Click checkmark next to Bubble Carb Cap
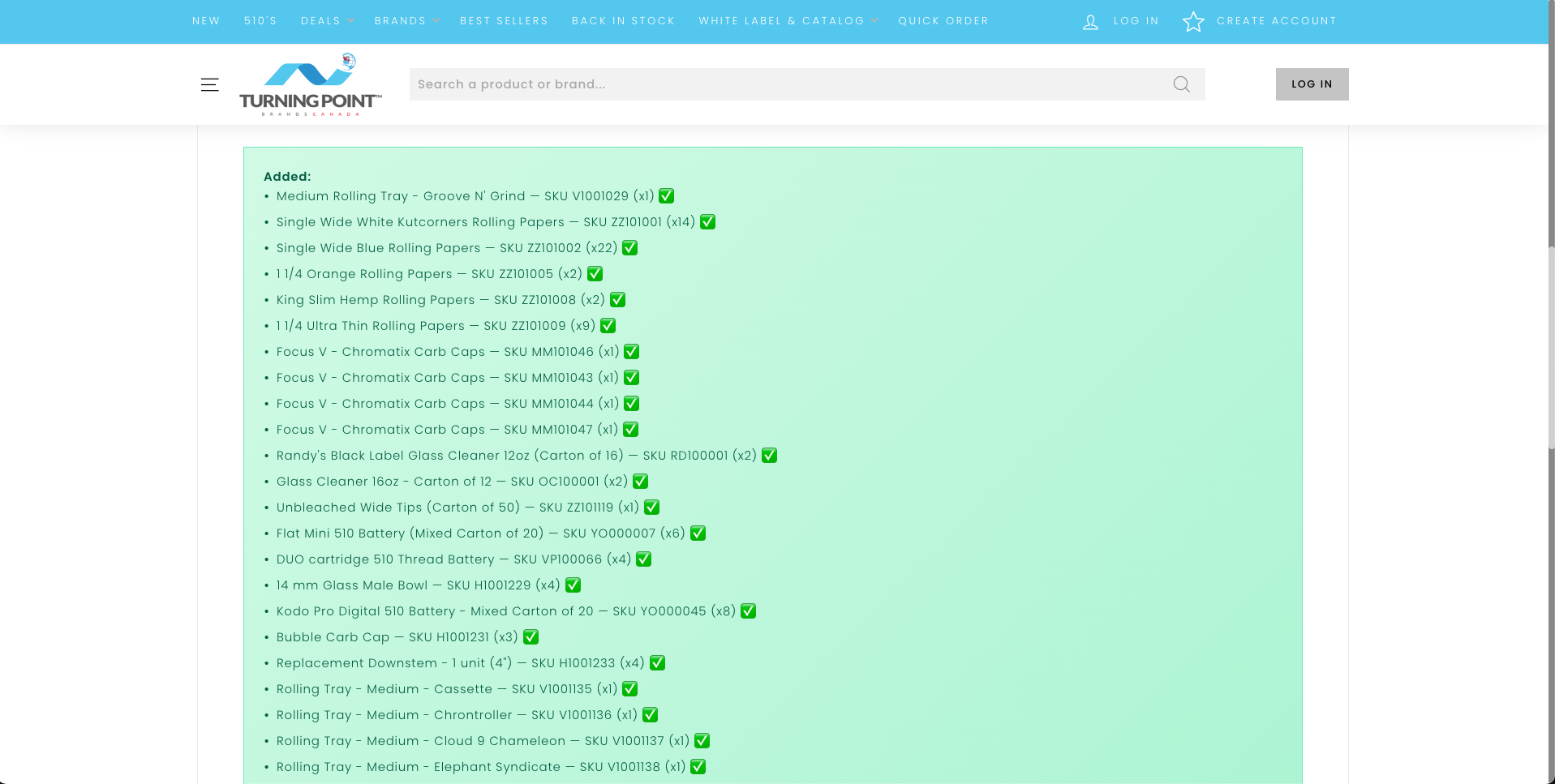Screen dimensions: 1555x784 [x=531, y=637]
